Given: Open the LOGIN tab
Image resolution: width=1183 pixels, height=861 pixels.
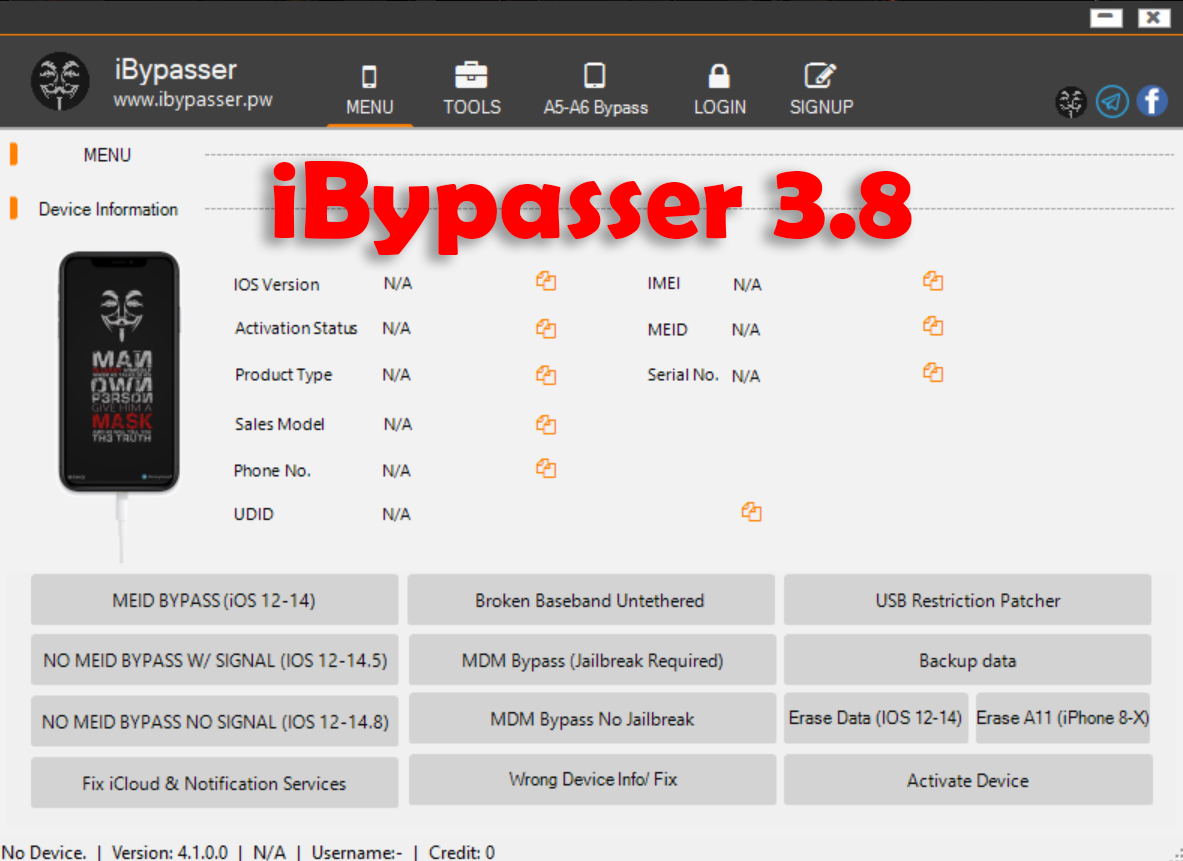Looking at the screenshot, I should coord(720,91).
